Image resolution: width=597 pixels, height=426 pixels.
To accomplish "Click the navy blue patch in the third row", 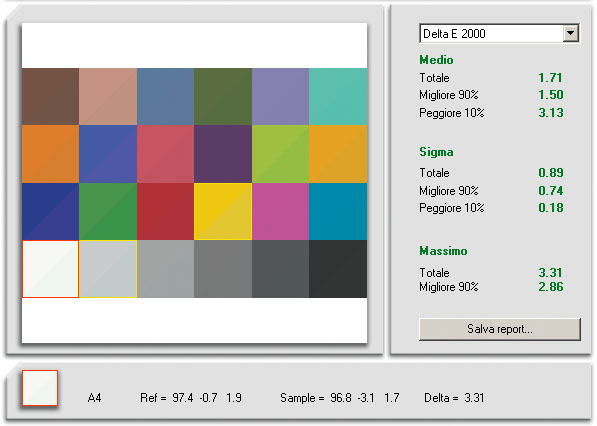I will (x=50, y=211).
